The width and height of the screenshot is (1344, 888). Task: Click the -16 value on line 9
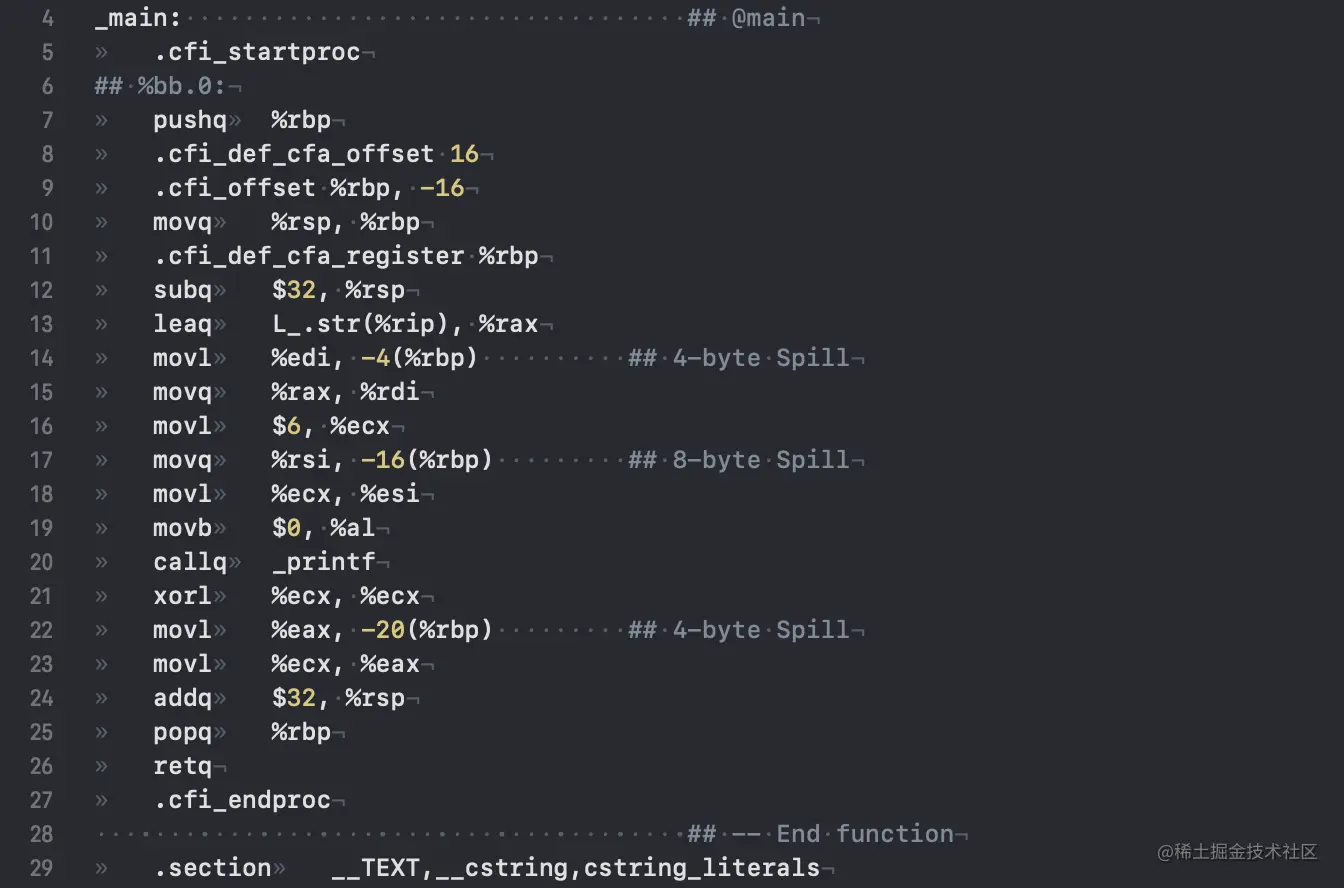pos(441,188)
